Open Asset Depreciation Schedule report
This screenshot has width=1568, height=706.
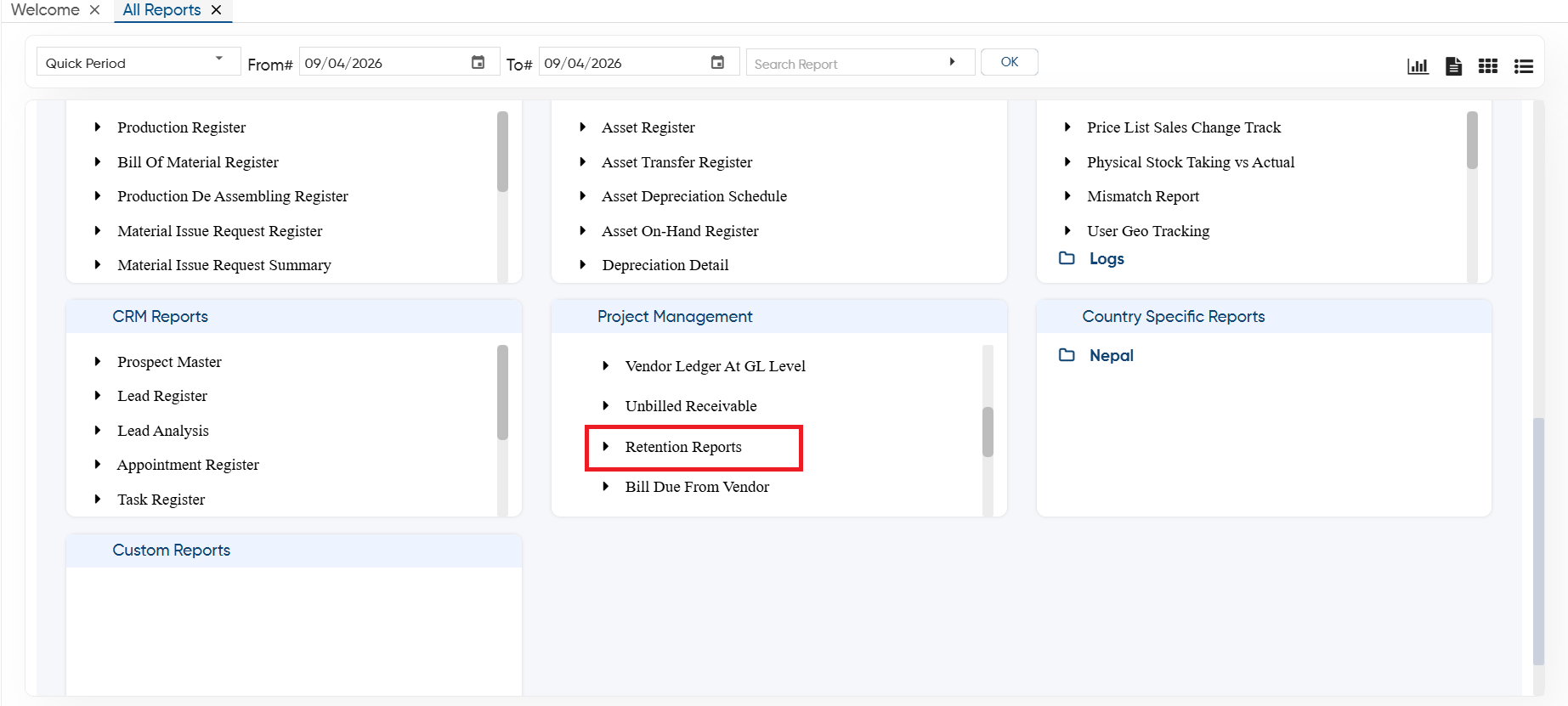(x=694, y=196)
